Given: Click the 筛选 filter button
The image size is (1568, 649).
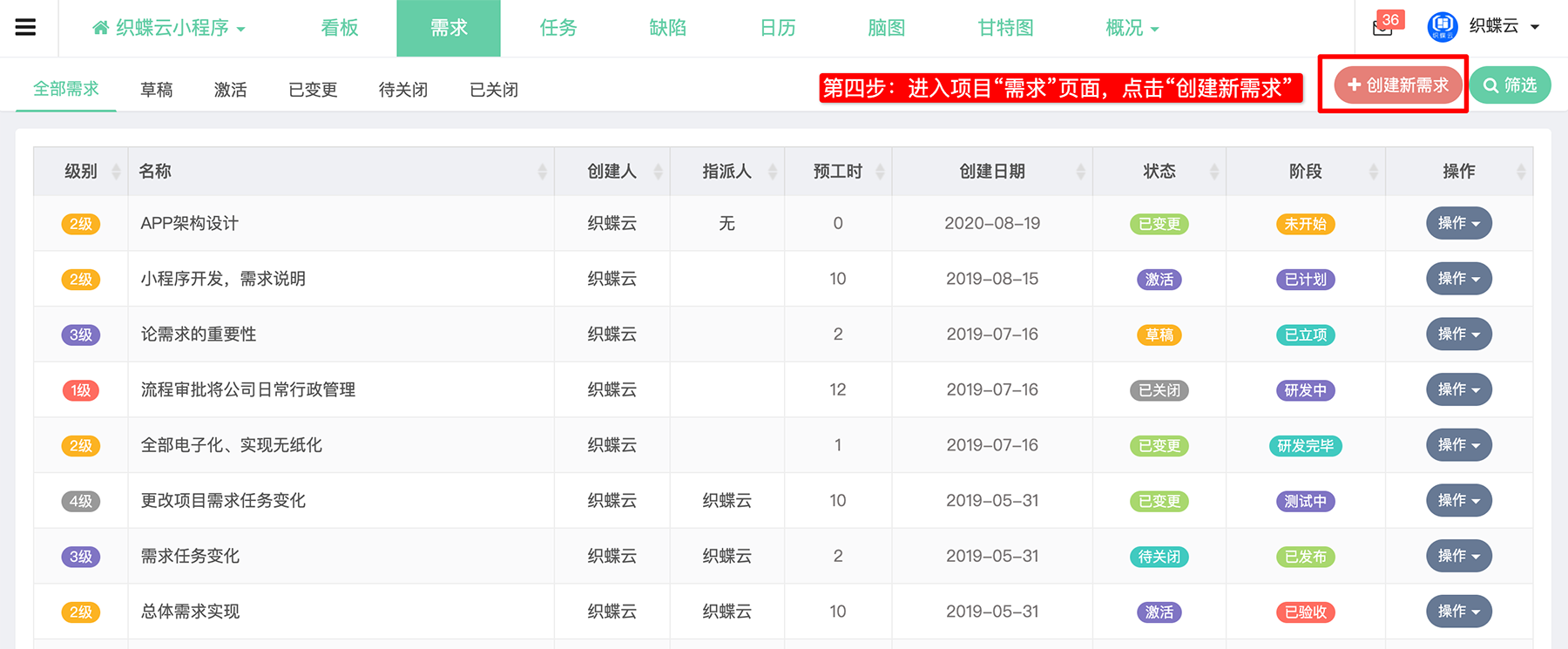Looking at the screenshot, I should coord(1511,85).
